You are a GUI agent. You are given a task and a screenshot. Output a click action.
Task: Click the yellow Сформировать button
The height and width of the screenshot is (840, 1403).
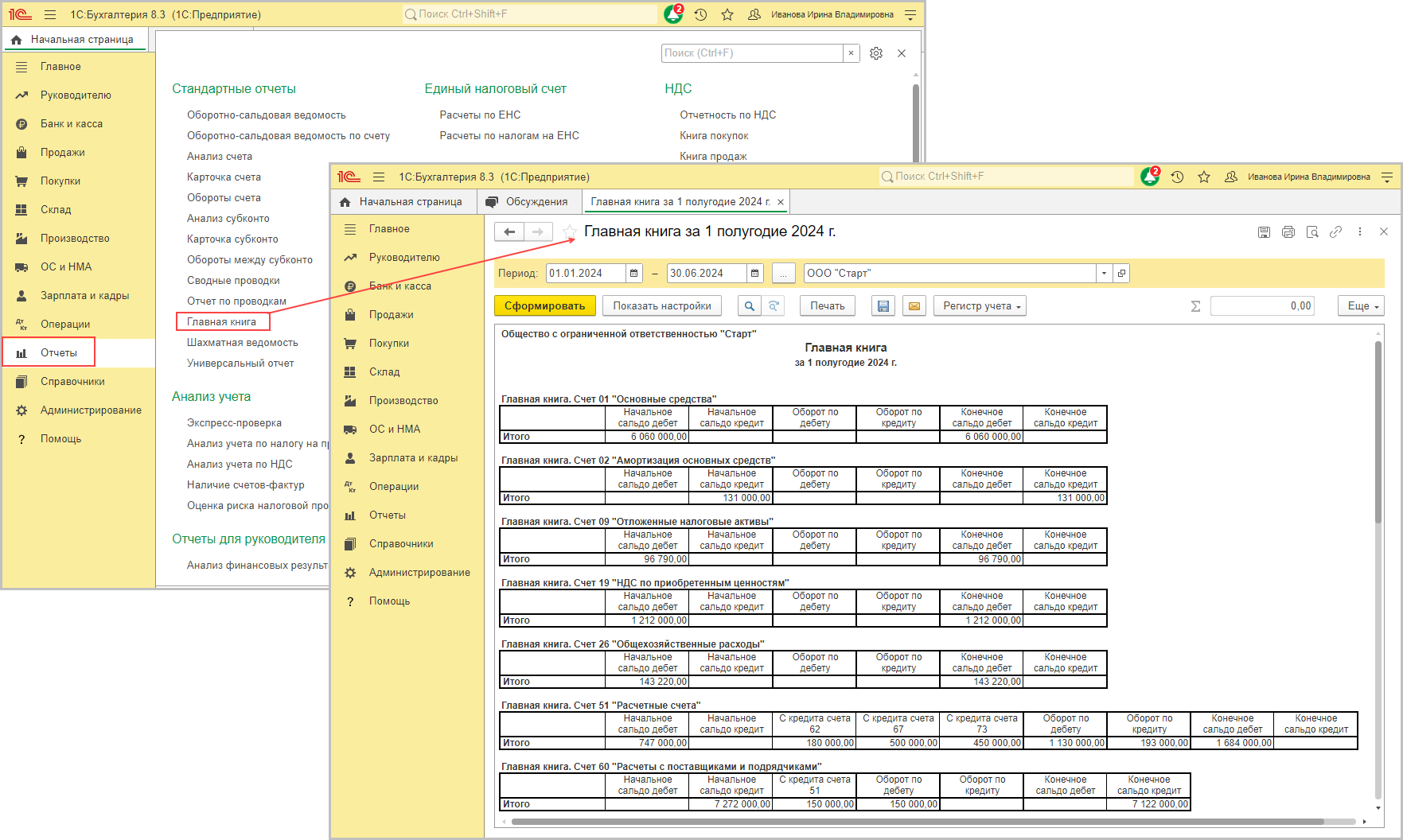[x=544, y=306]
